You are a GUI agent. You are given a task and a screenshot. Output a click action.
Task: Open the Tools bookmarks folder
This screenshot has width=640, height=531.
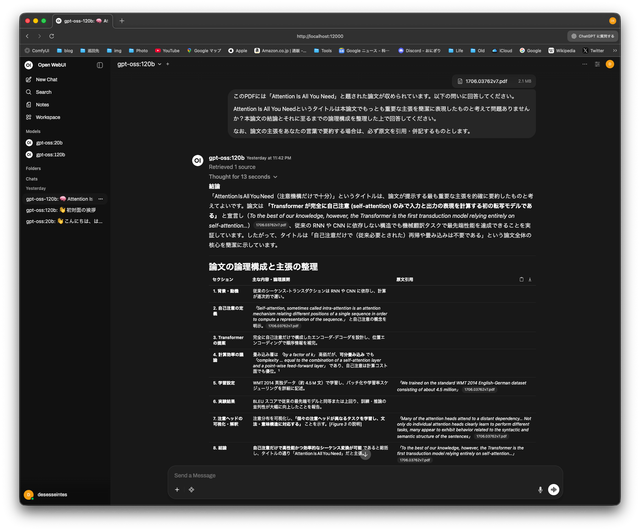point(323,51)
